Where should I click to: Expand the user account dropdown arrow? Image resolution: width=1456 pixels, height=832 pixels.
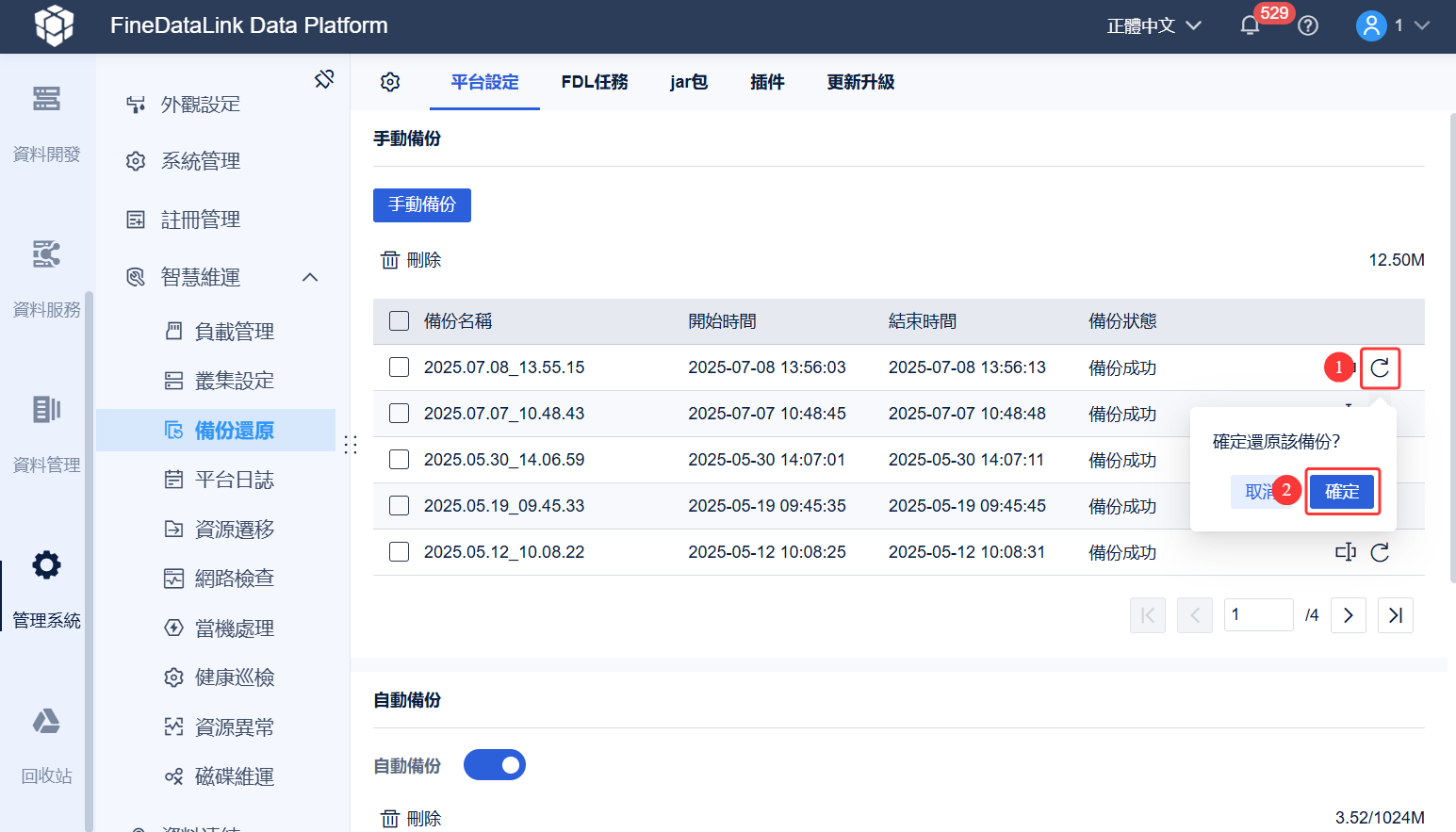point(1422,25)
